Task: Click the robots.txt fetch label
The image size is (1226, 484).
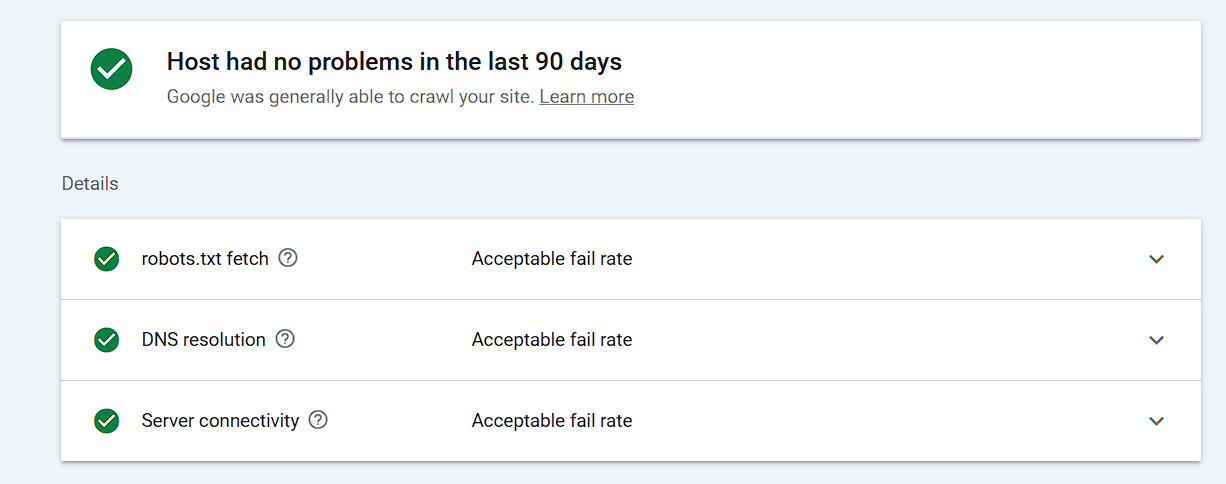Action: pyautogui.click(x=205, y=259)
